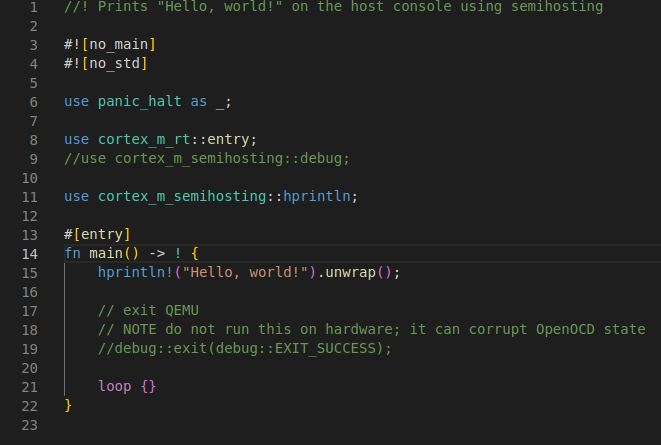Click the "Hello, world!" string literal in code
The width and height of the screenshot is (661, 445).
pyautogui.click(x=245, y=272)
